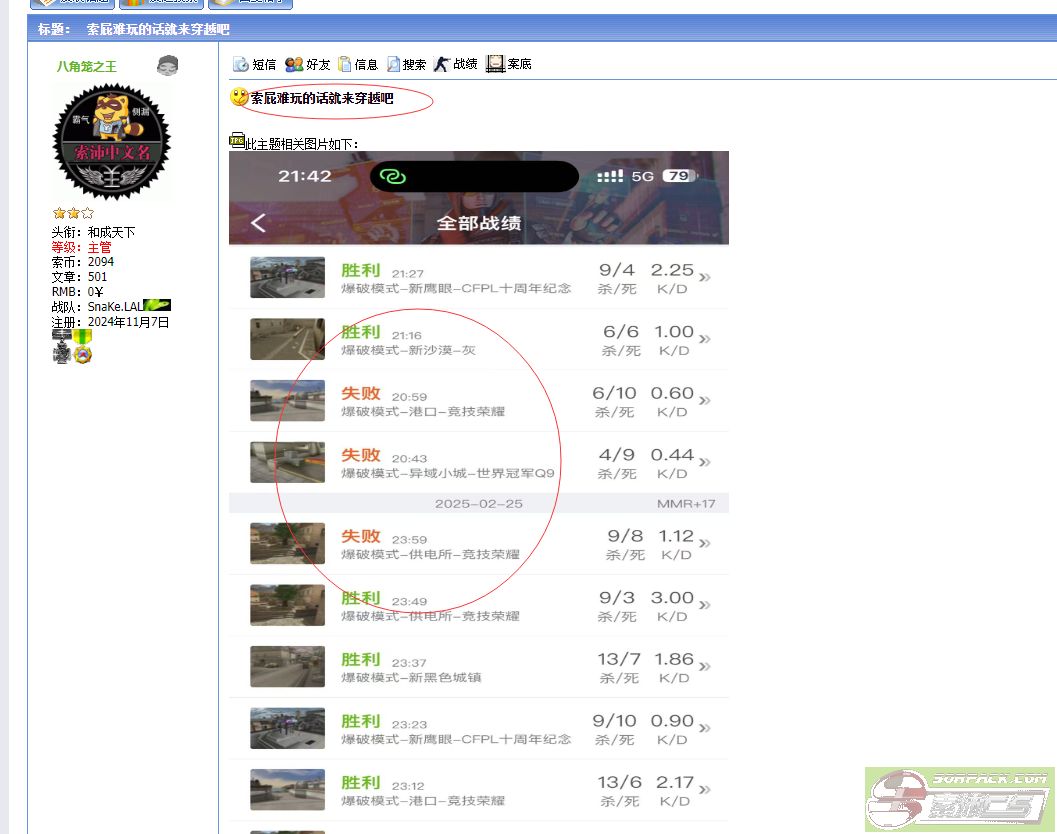
Task: Expand the 13/7 1.86 K/D match arrow
Action: tap(705, 666)
